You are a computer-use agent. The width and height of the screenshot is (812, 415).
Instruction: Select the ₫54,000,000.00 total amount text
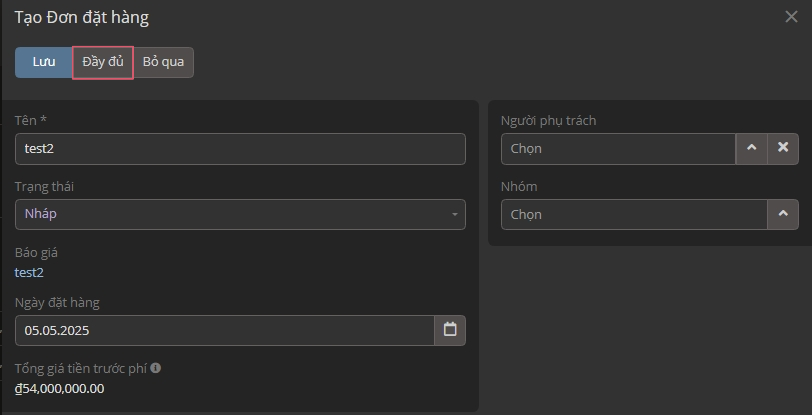[x=59, y=388]
